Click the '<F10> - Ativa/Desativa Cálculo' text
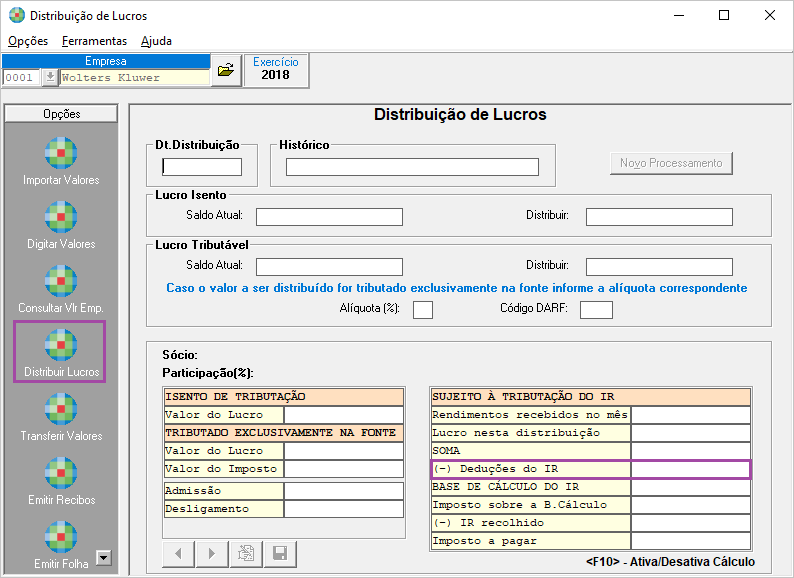Image resolution: width=794 pixels, height=578 pixels. tap(670, 562)
